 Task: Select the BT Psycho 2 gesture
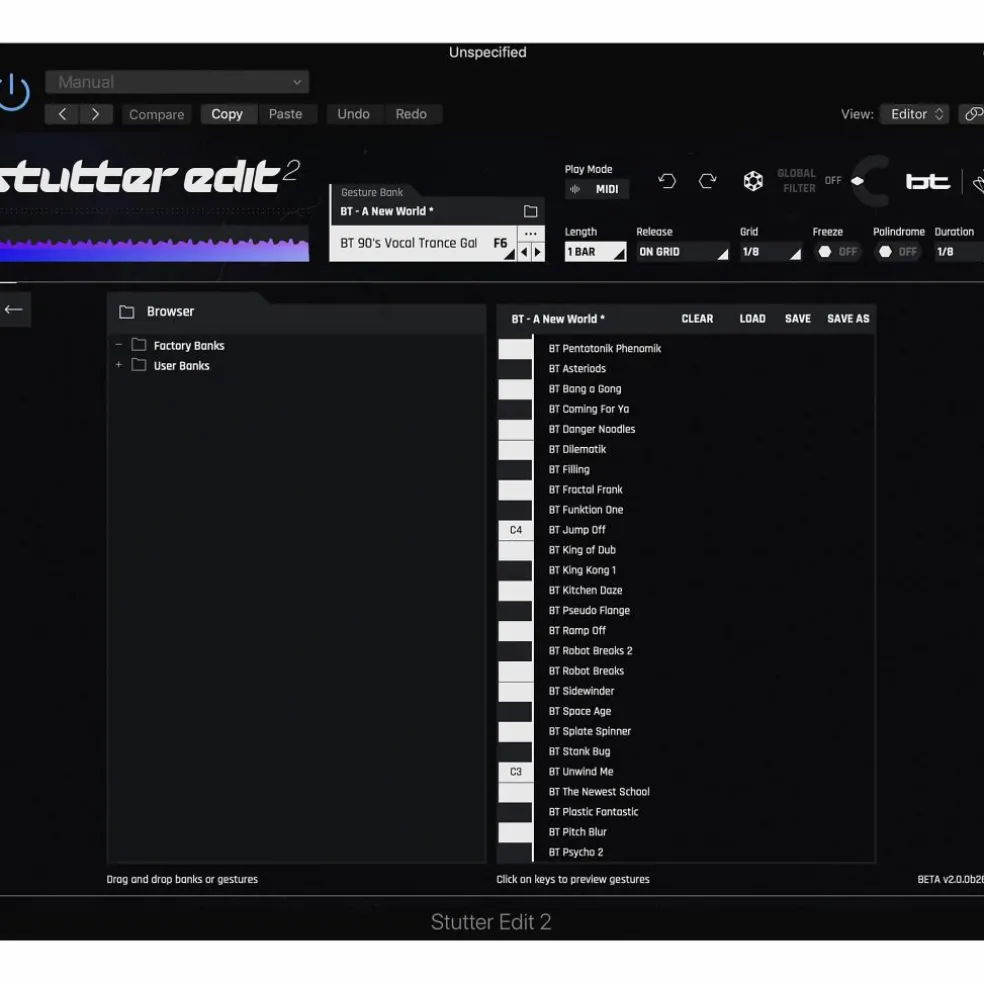point(576,852)
